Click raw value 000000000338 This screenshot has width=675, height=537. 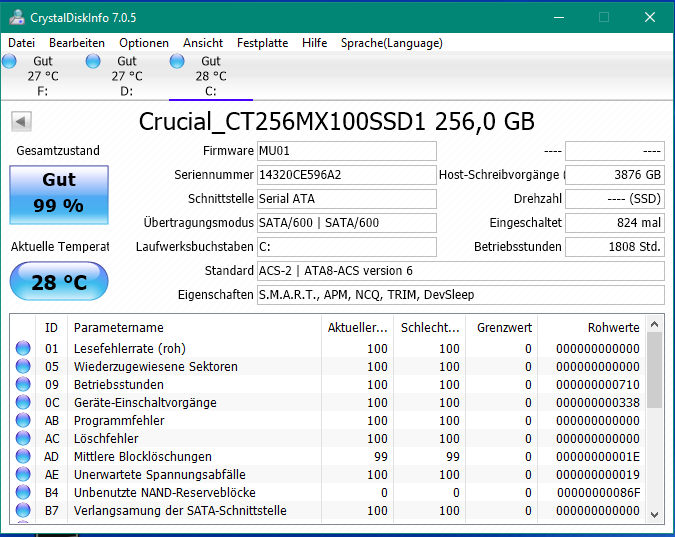598,403
